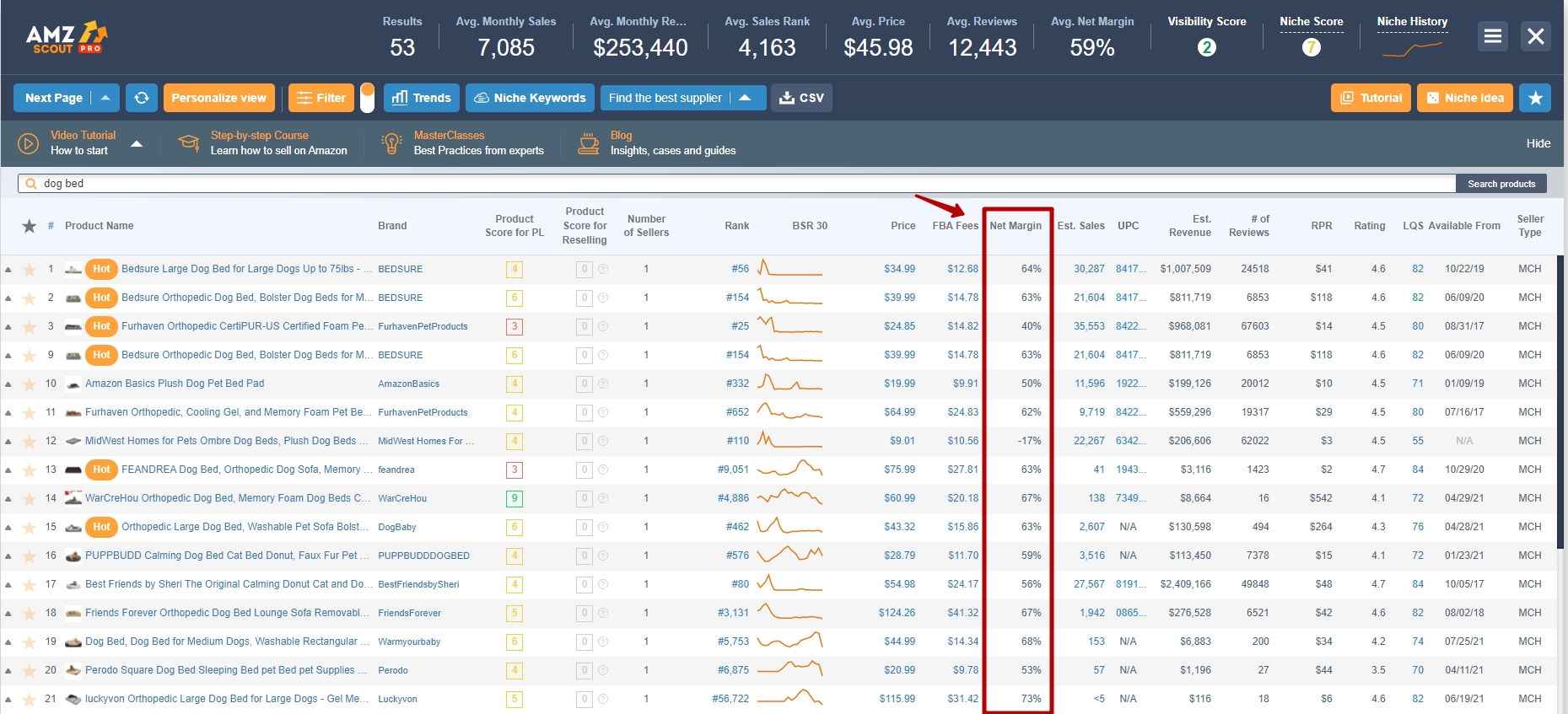
Task: Star the WarCreHou Orthopedic Dog Bed row
Action: click(30, 499)
